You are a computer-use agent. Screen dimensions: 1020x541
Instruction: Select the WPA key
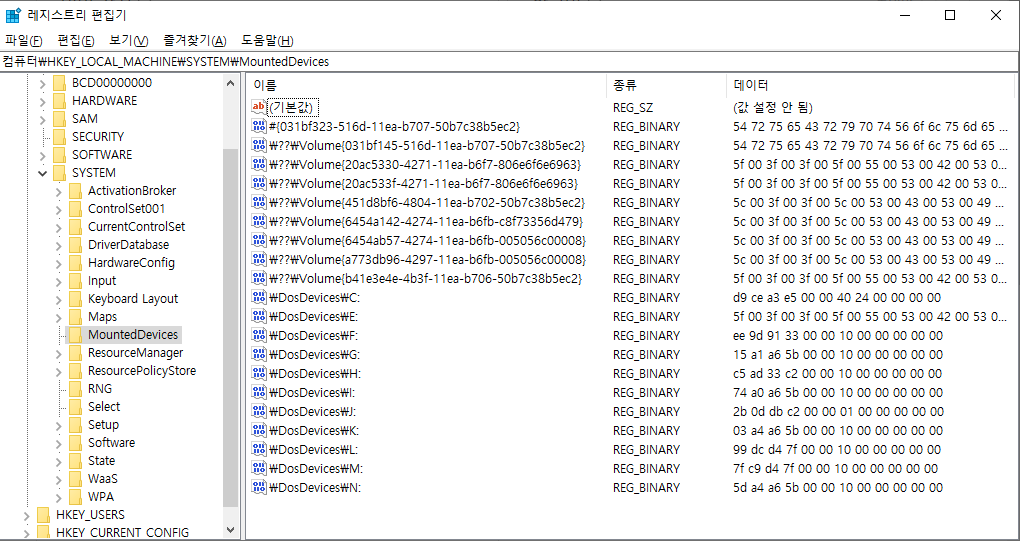click(101, 497)
